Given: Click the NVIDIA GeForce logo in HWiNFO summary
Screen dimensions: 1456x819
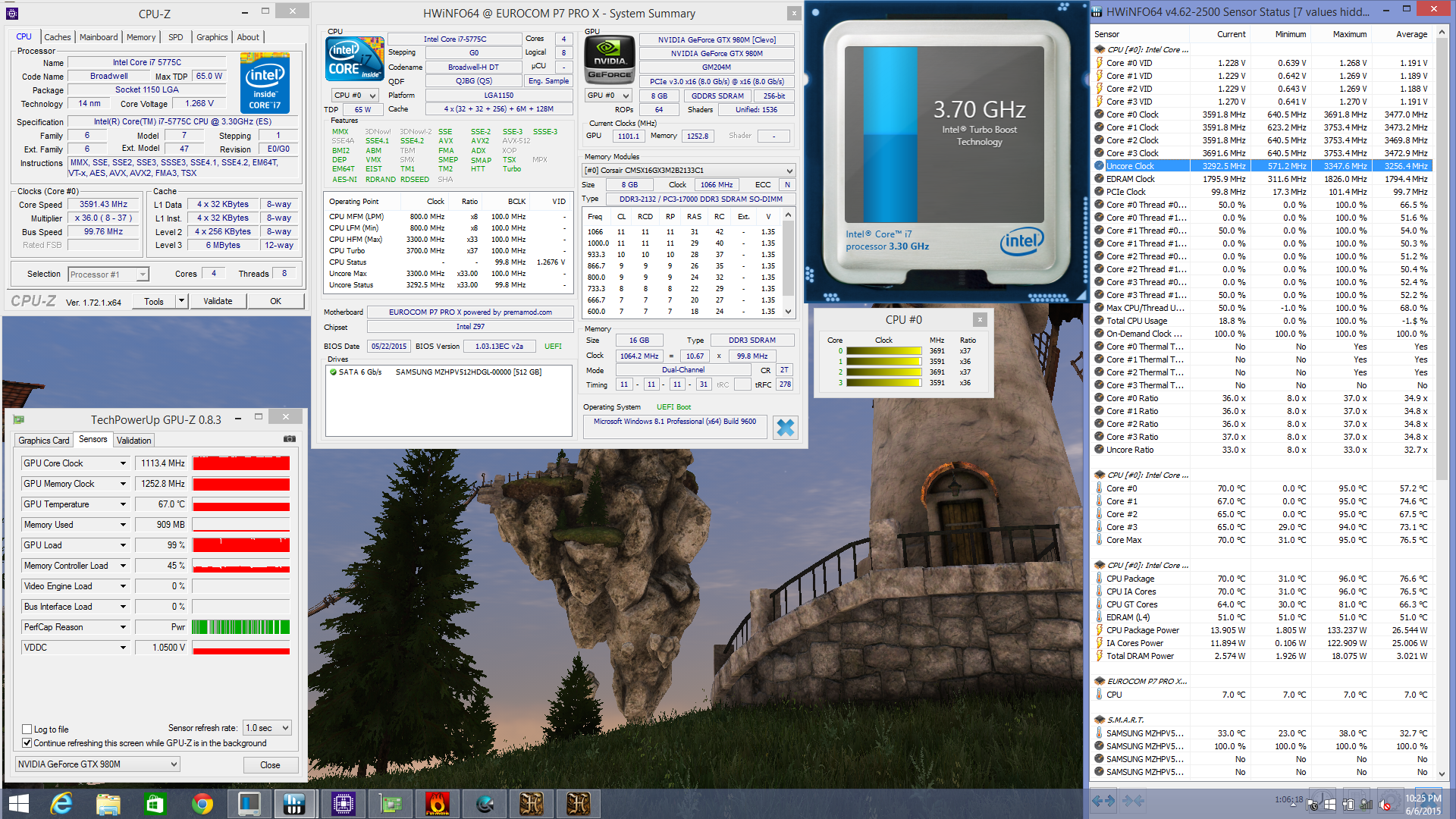Looking at the screenshot, I should click(610, 59).
